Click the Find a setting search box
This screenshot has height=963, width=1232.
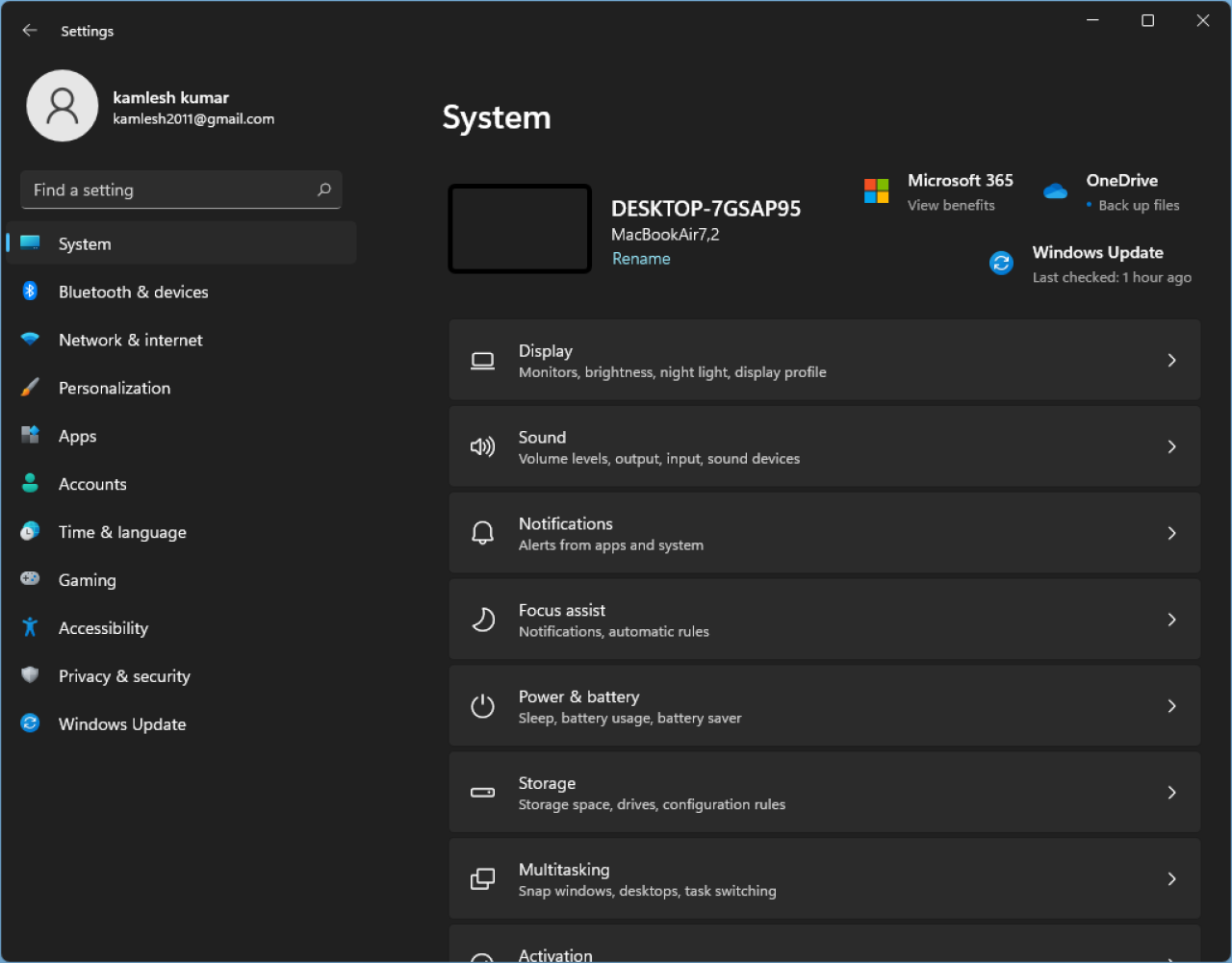click(x=181, y=190)
